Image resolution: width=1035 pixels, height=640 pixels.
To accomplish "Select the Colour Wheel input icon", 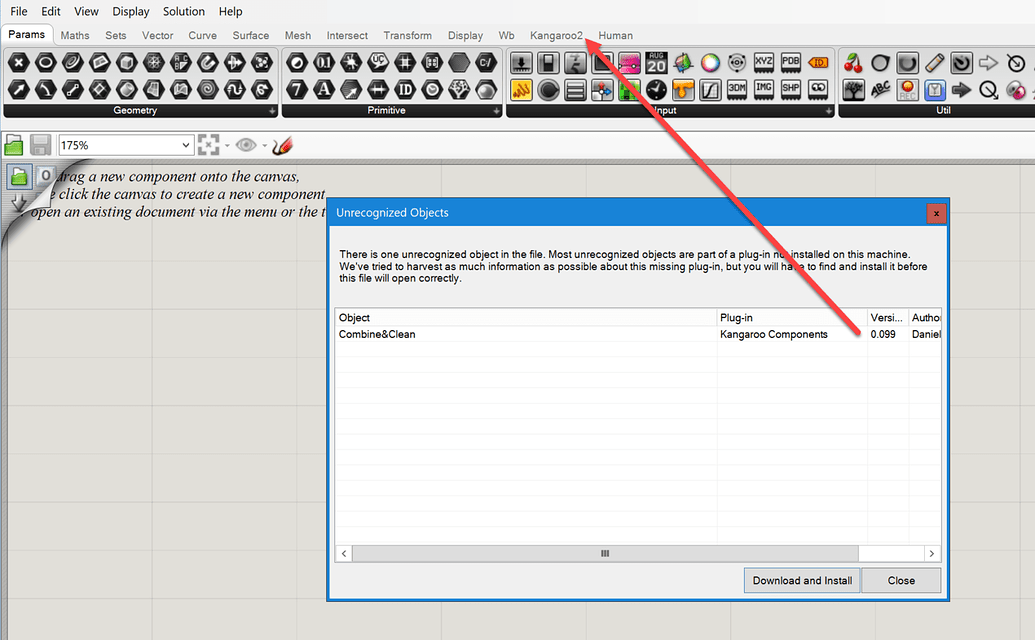I will click(x=710, y=63).
